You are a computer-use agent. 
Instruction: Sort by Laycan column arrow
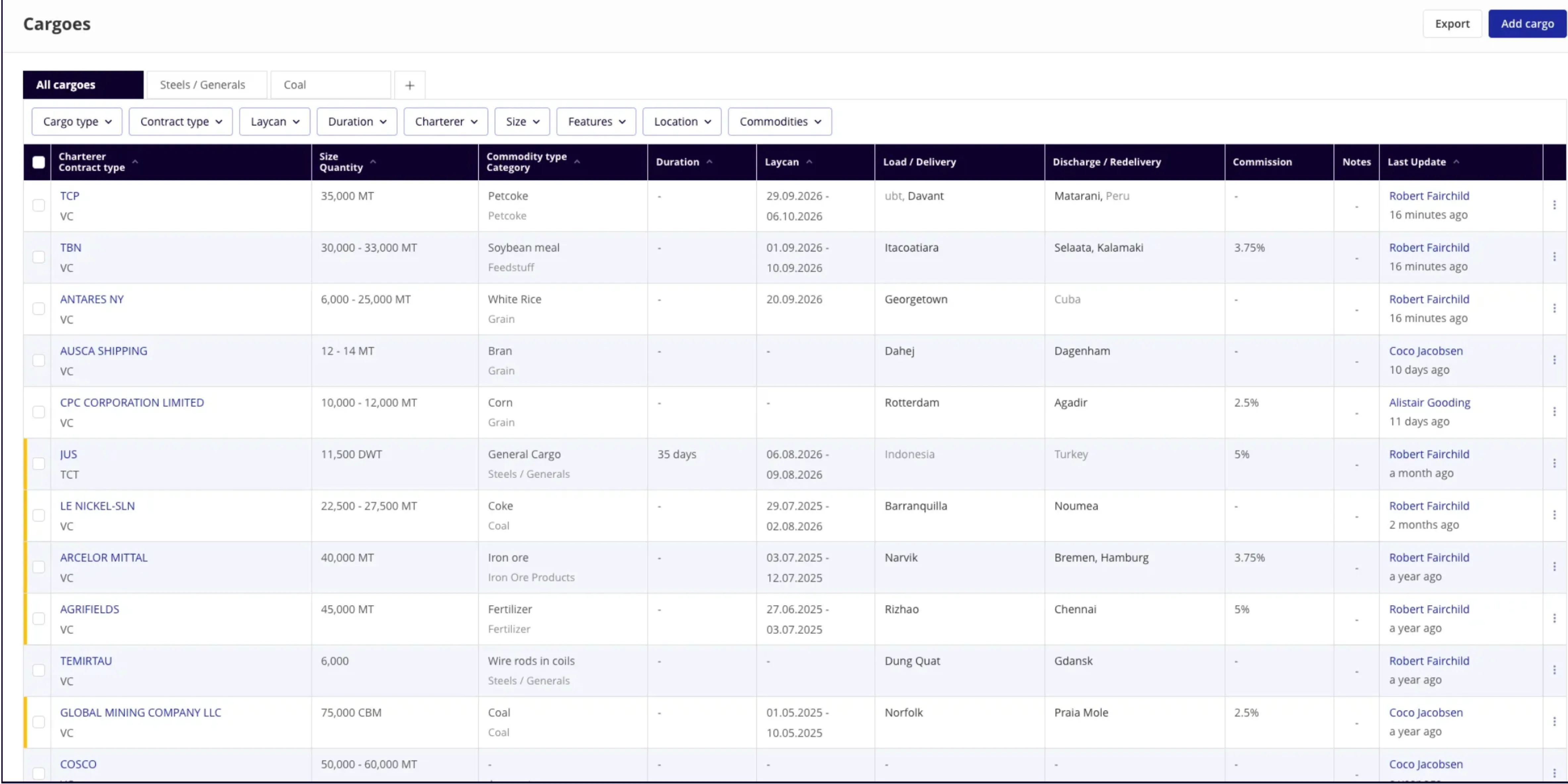tap(809, 162)
